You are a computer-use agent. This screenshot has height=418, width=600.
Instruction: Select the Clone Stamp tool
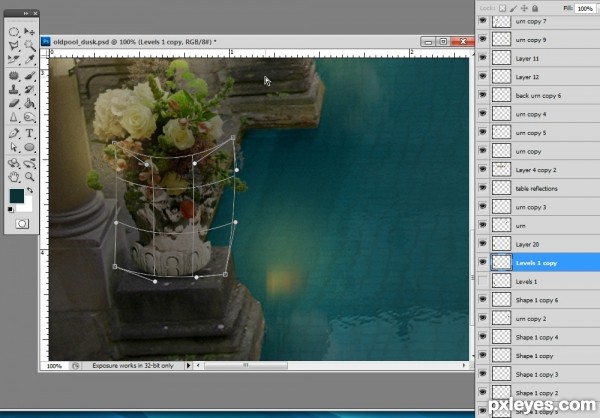14,90
